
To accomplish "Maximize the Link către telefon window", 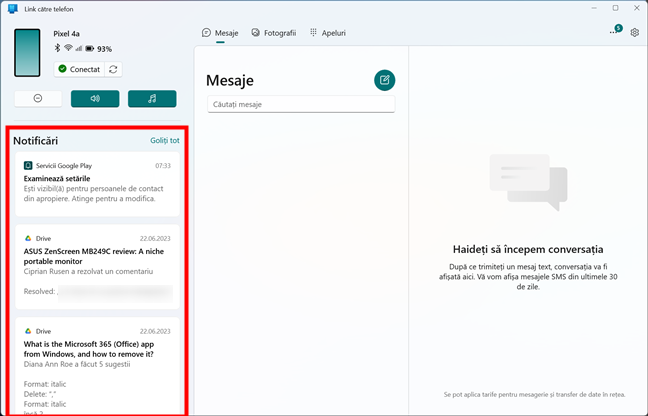I will click(615, 8).
